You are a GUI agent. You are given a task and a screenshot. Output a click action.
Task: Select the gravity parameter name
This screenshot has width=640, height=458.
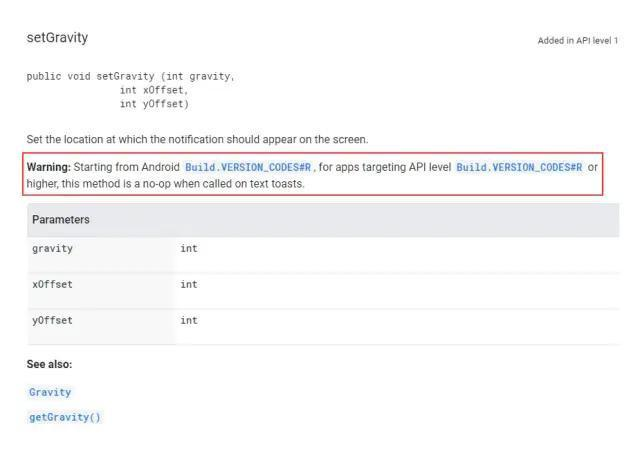52,249
